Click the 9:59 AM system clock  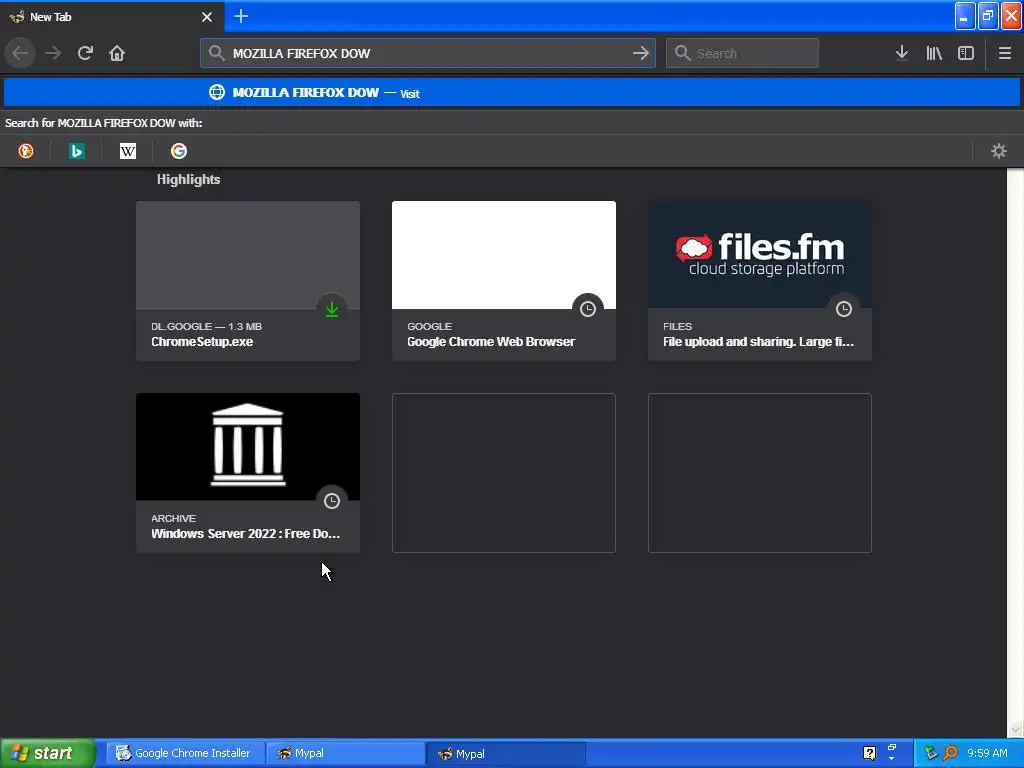tap(987, 753)
